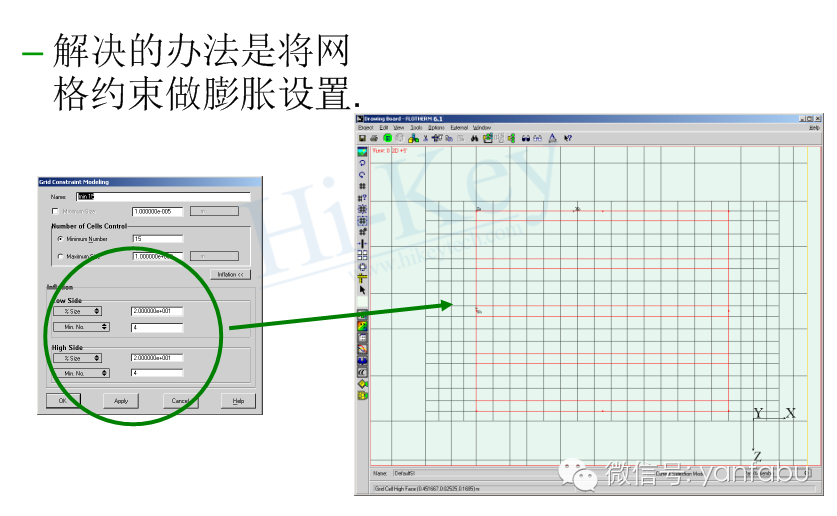Click the yellow diamond camera sidebar icon
Image resolution: width=837 pixels, height=516 pixels.
point(362,384)
